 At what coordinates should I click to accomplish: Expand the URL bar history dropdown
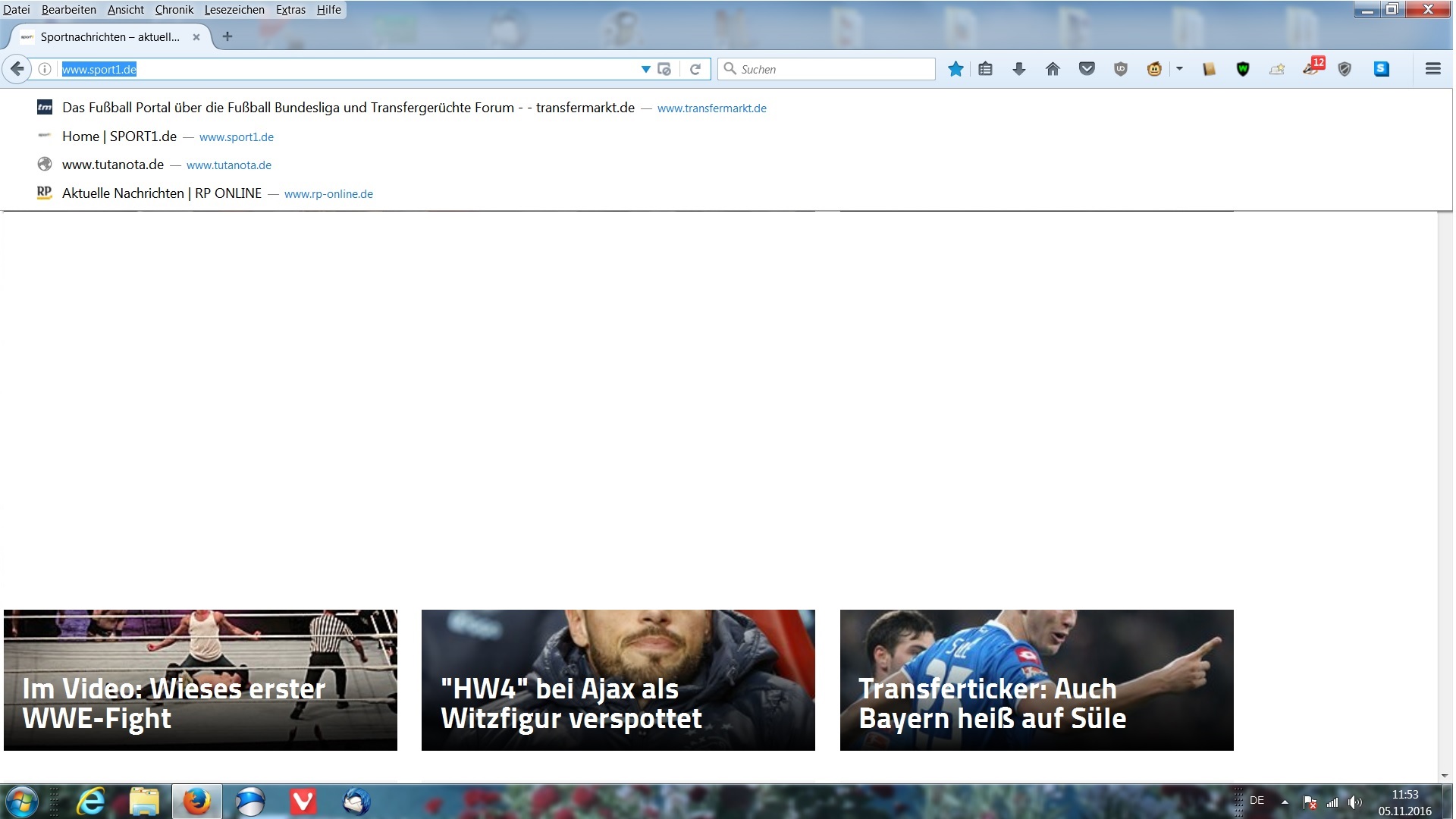click(645, 69)
